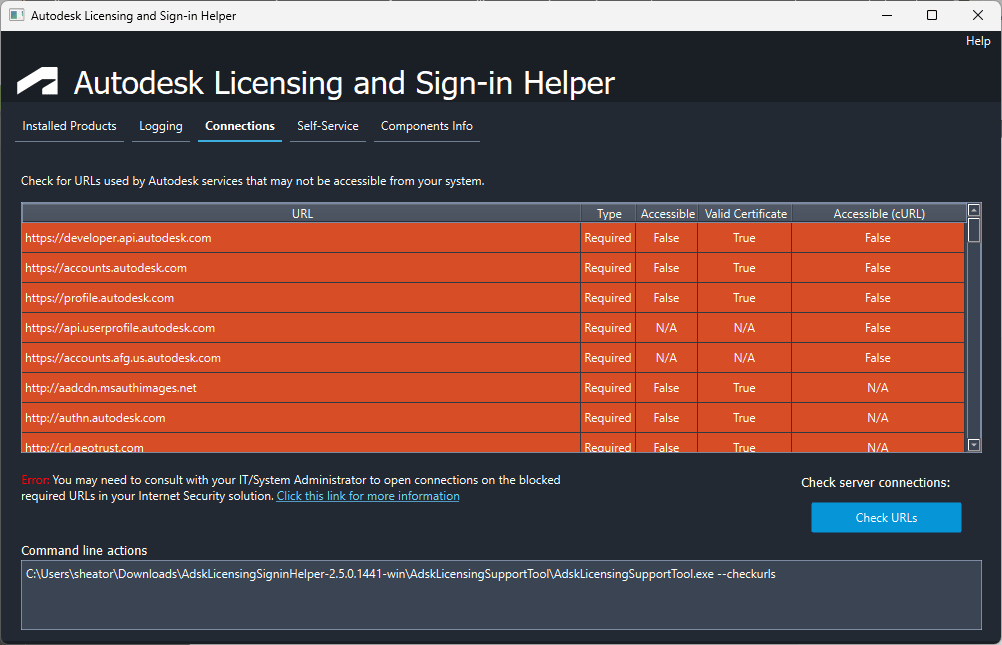Image resolution: width=1002 pixels, height=645 pixels.
Task: Click the Check URLs button
Action: coord(886,517)
